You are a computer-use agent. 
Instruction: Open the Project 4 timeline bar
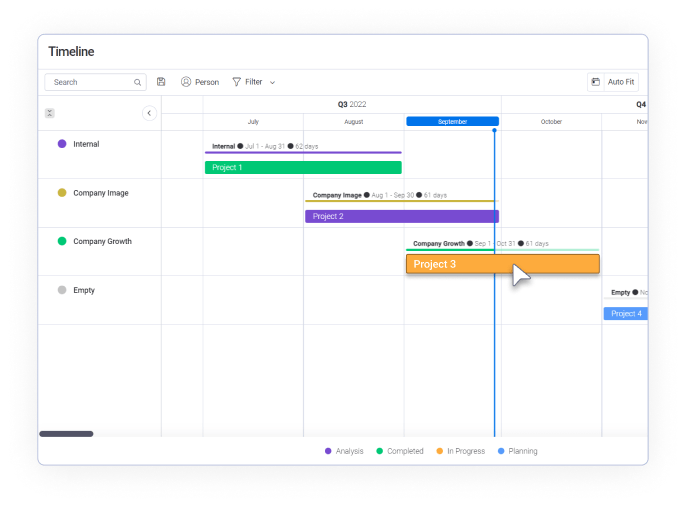tap(626, 314)
